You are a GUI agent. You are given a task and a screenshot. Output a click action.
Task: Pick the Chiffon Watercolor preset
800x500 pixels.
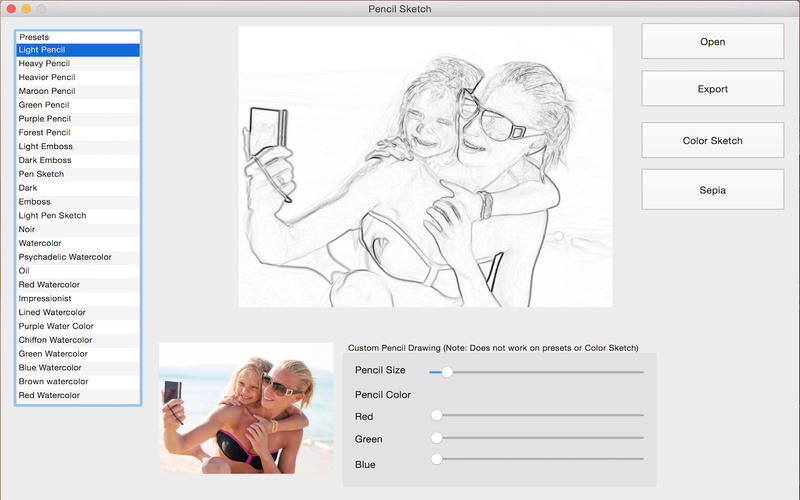point(77,340)
